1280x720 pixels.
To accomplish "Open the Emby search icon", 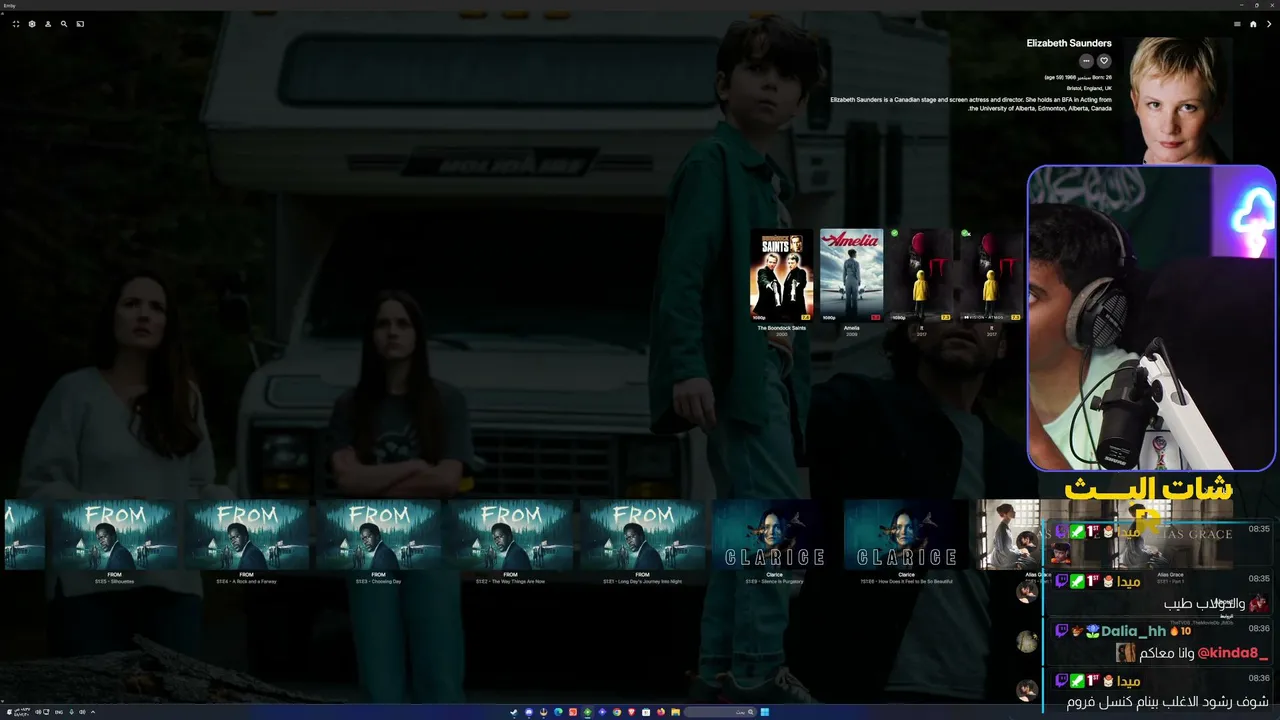I will (64, 24).
